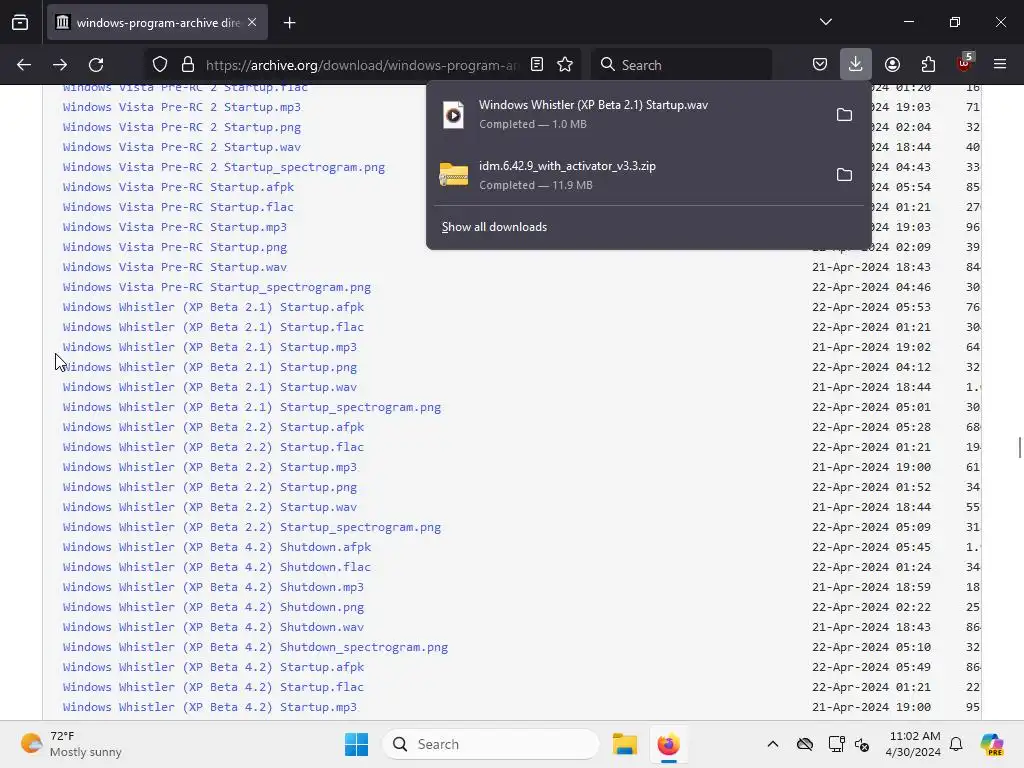Image resolution: width=1024 pixels, height=768 pixels.
Task: Open File Explorer from taskbar
Action: point(625,744)
